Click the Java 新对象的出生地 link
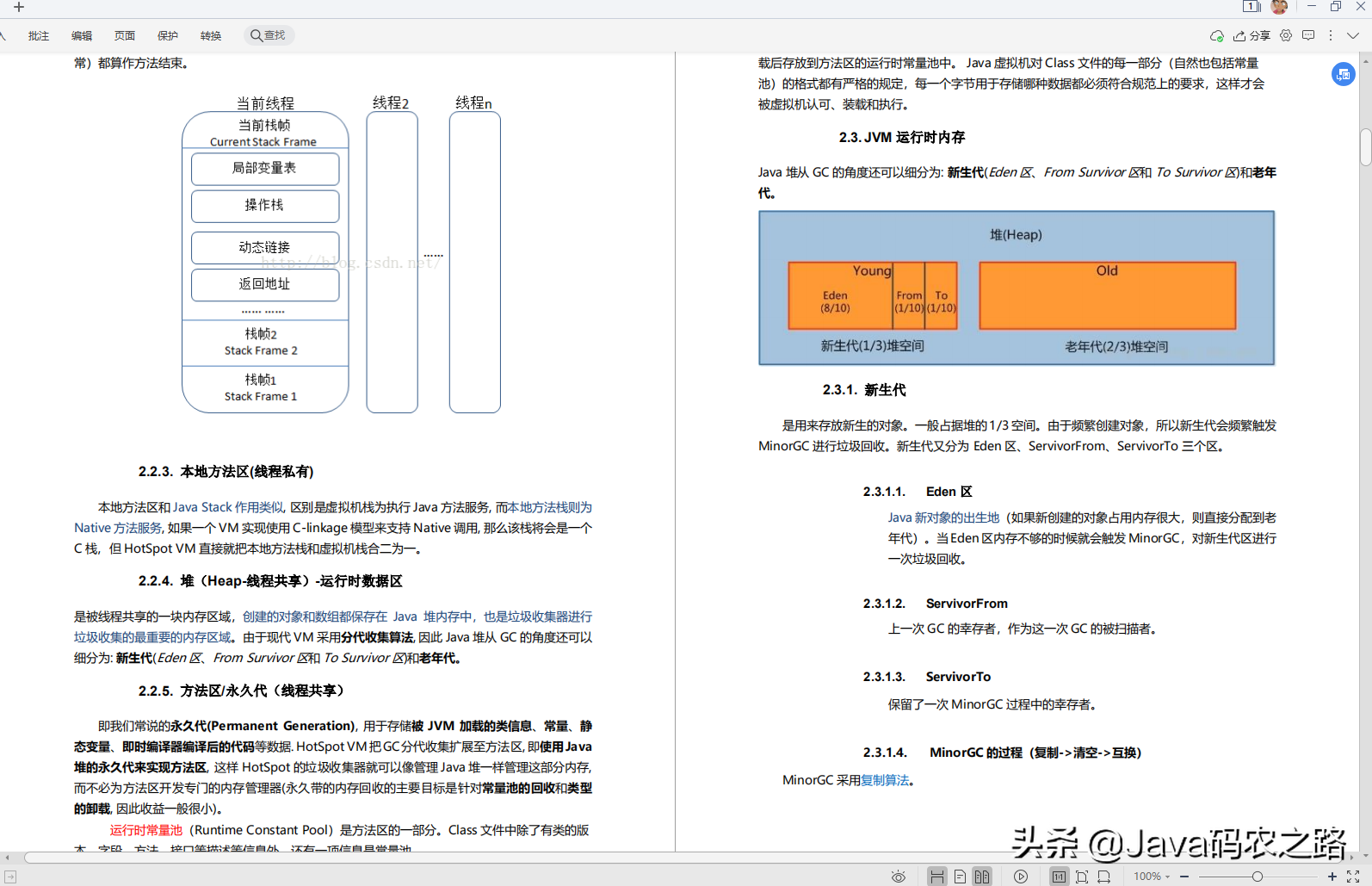 tap(944, 517)
